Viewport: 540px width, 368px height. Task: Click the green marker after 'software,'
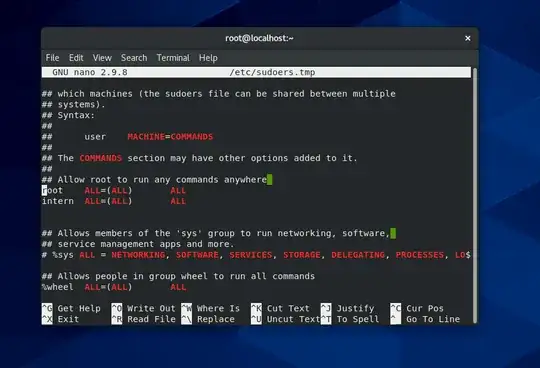click(x=393, y=233)
